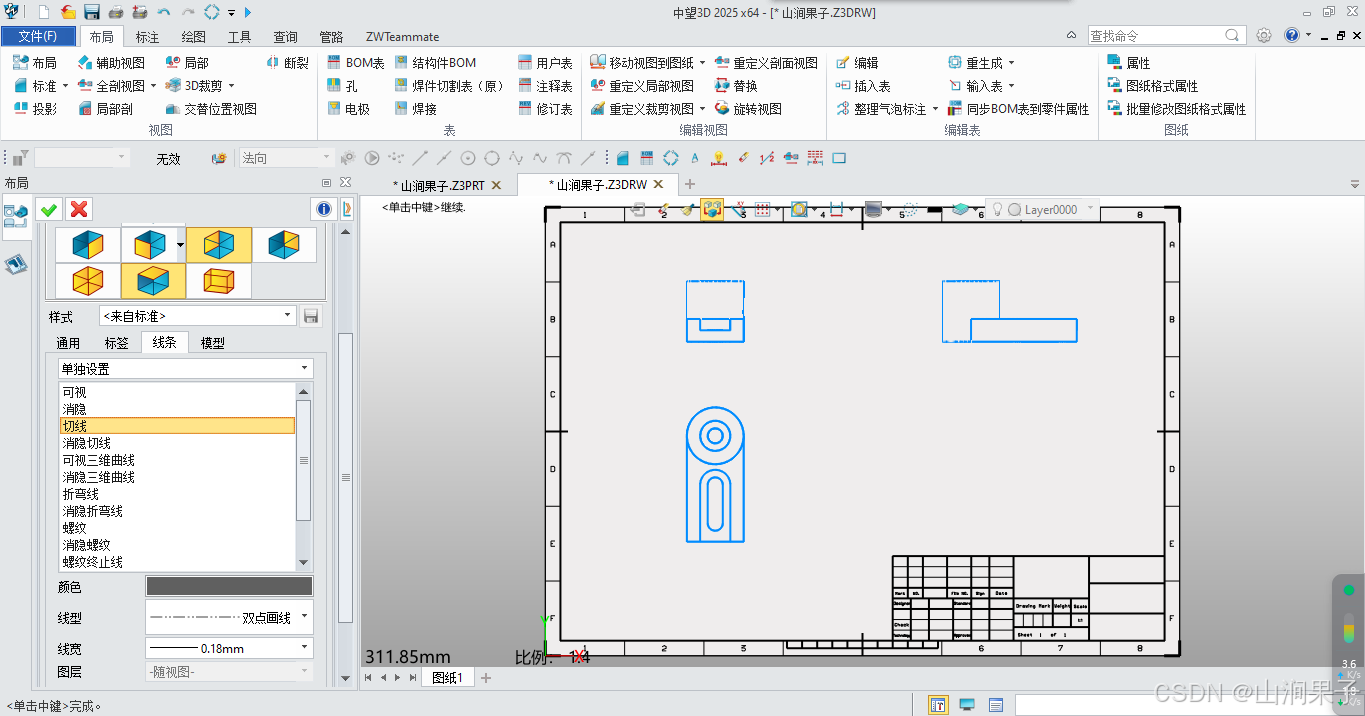Click the revision table (修订表) tool
Image resolution: width=1365 pixels, height=716 pixels.
click(546, 109)
